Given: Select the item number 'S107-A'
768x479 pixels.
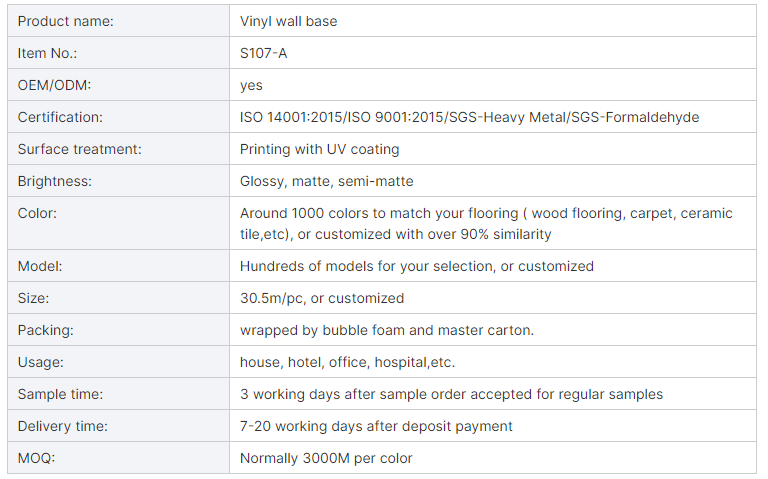Looking at the screenshot, I should point(264,53).
